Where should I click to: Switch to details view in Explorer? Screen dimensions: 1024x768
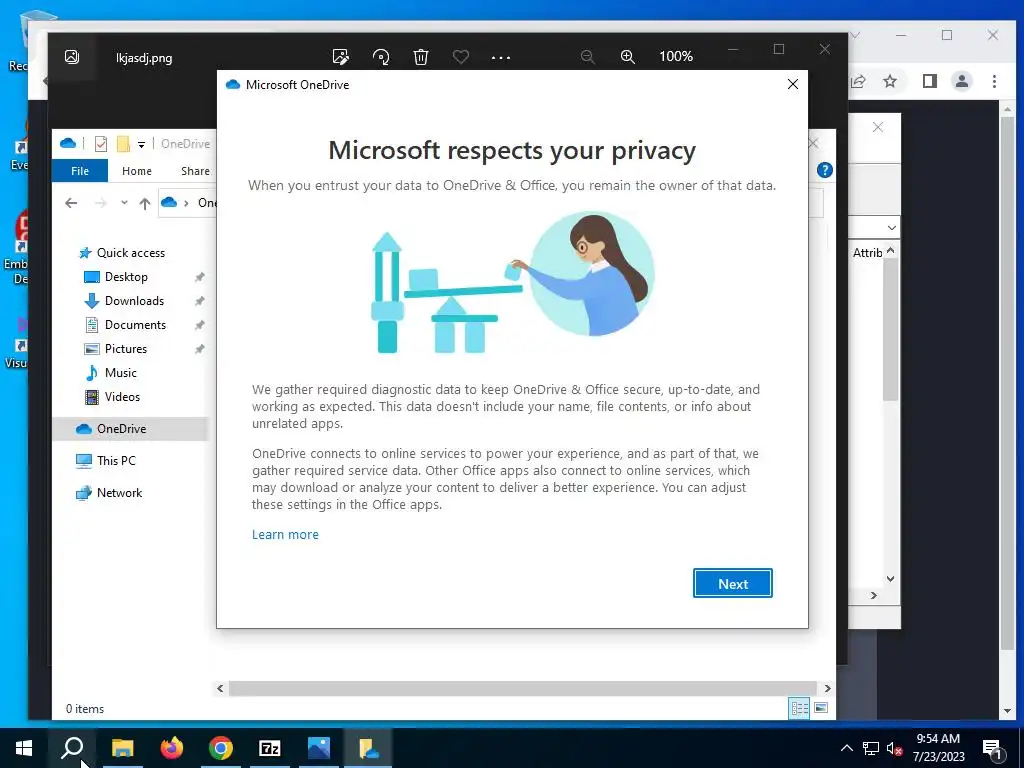point(799,708)
